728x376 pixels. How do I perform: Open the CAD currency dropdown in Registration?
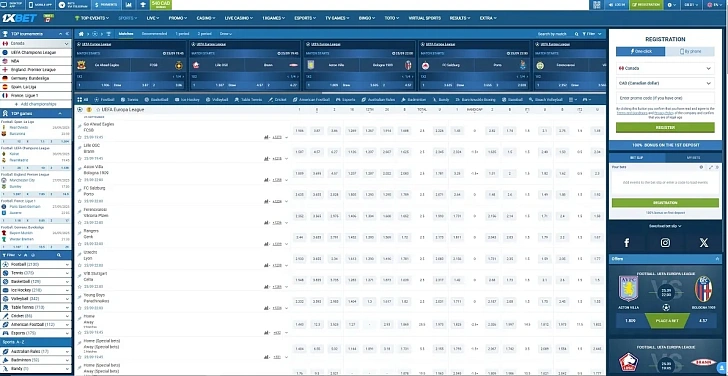click(x=665, y=83)
